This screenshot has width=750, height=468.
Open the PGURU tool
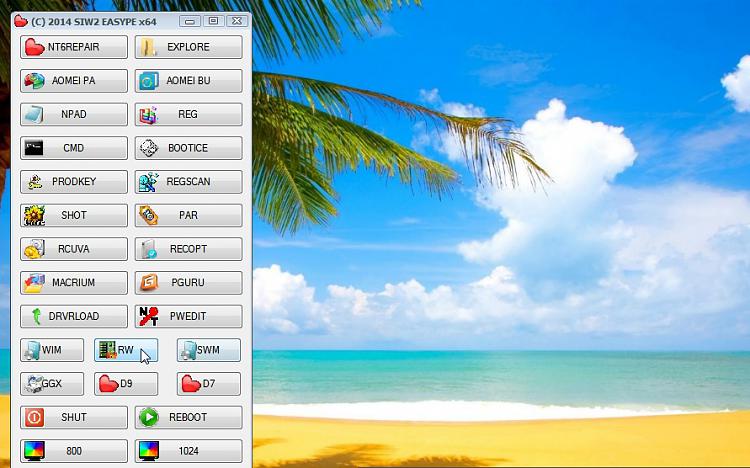tap(188, 283)
